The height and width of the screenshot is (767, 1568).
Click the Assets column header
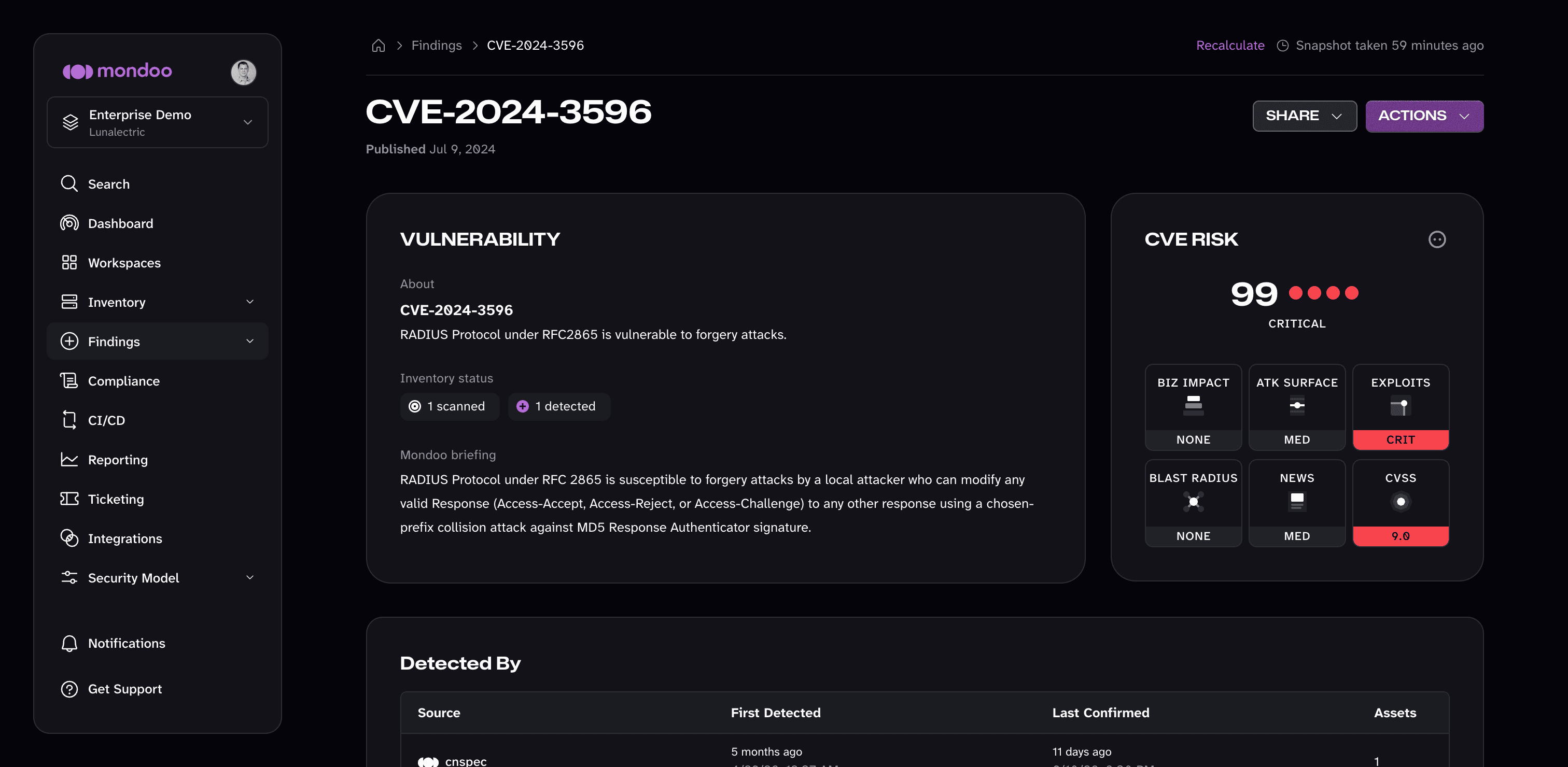coord(1394,713)
